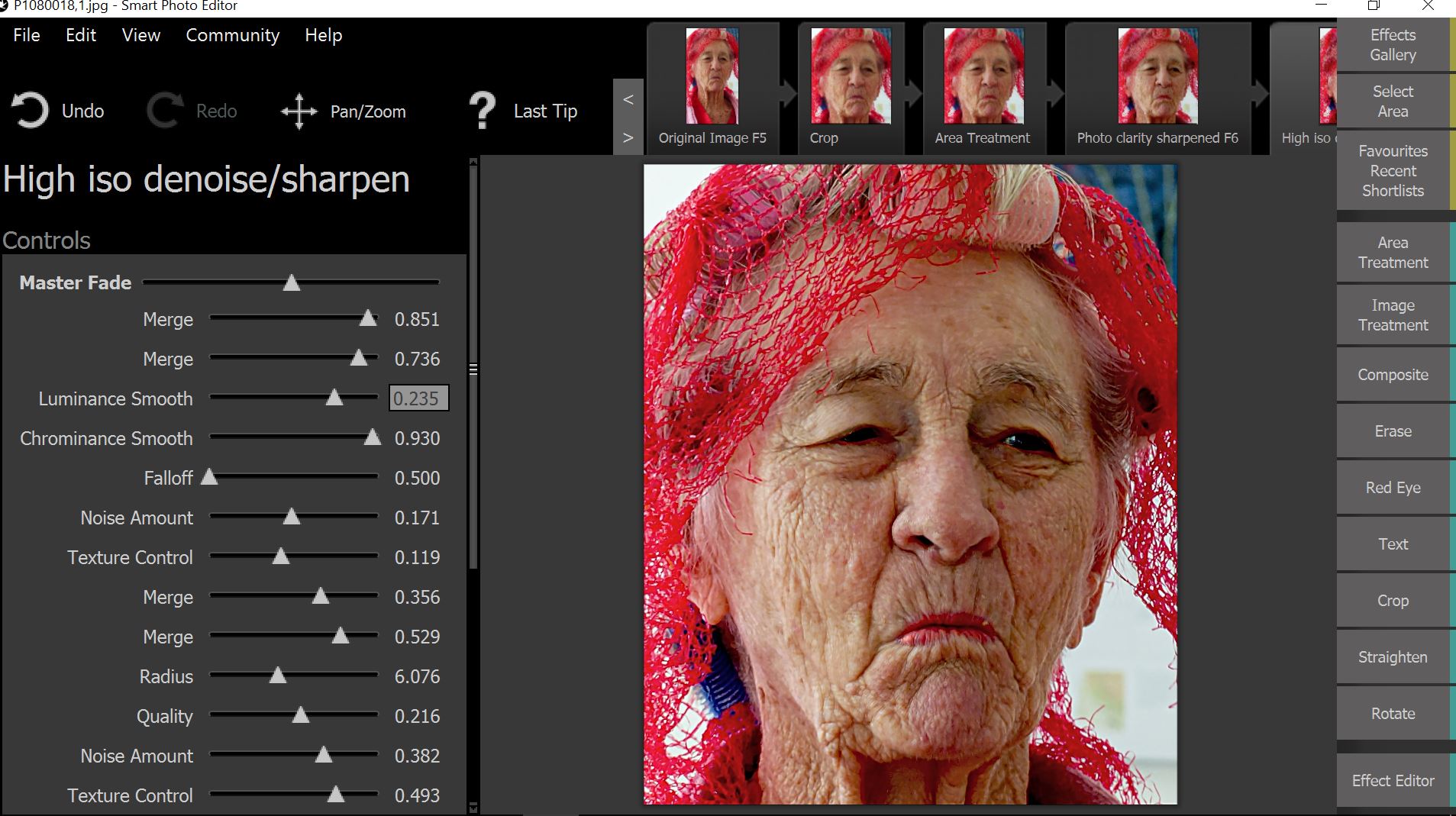
Task: Click the Chrominance Smooth slider
Action: point(294,438)
